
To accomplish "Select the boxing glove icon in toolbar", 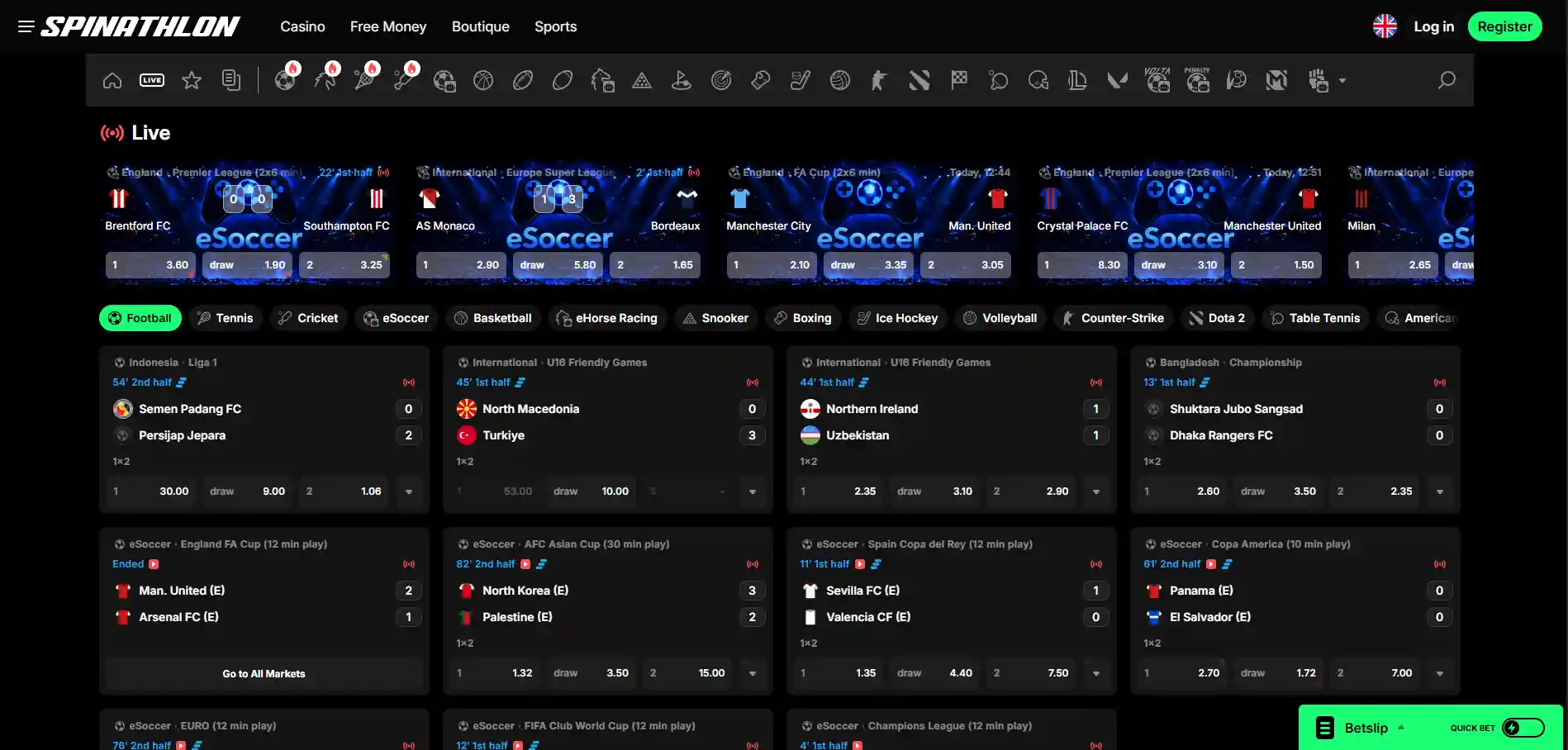I will coord(761,80).
